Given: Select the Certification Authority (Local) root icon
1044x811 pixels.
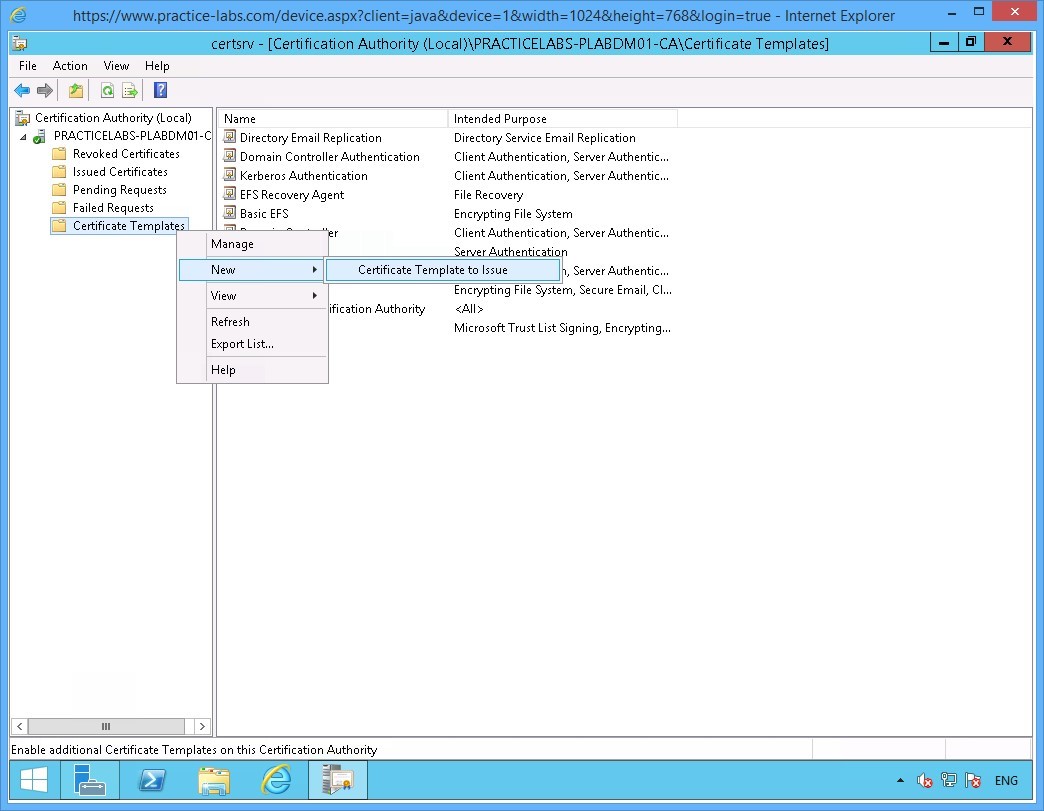Looking at the screenshot, I should pos(22,117).
